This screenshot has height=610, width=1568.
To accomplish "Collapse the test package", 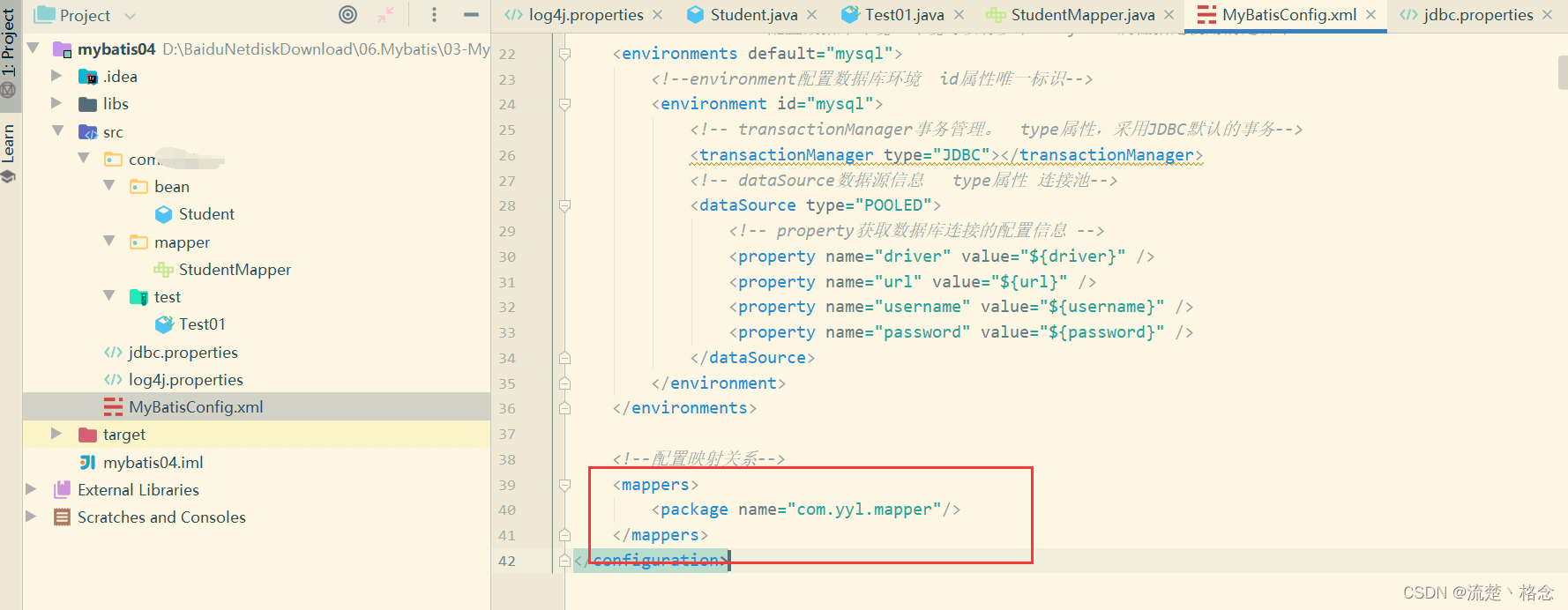I will pyautogui.click(x=109, y=295).
